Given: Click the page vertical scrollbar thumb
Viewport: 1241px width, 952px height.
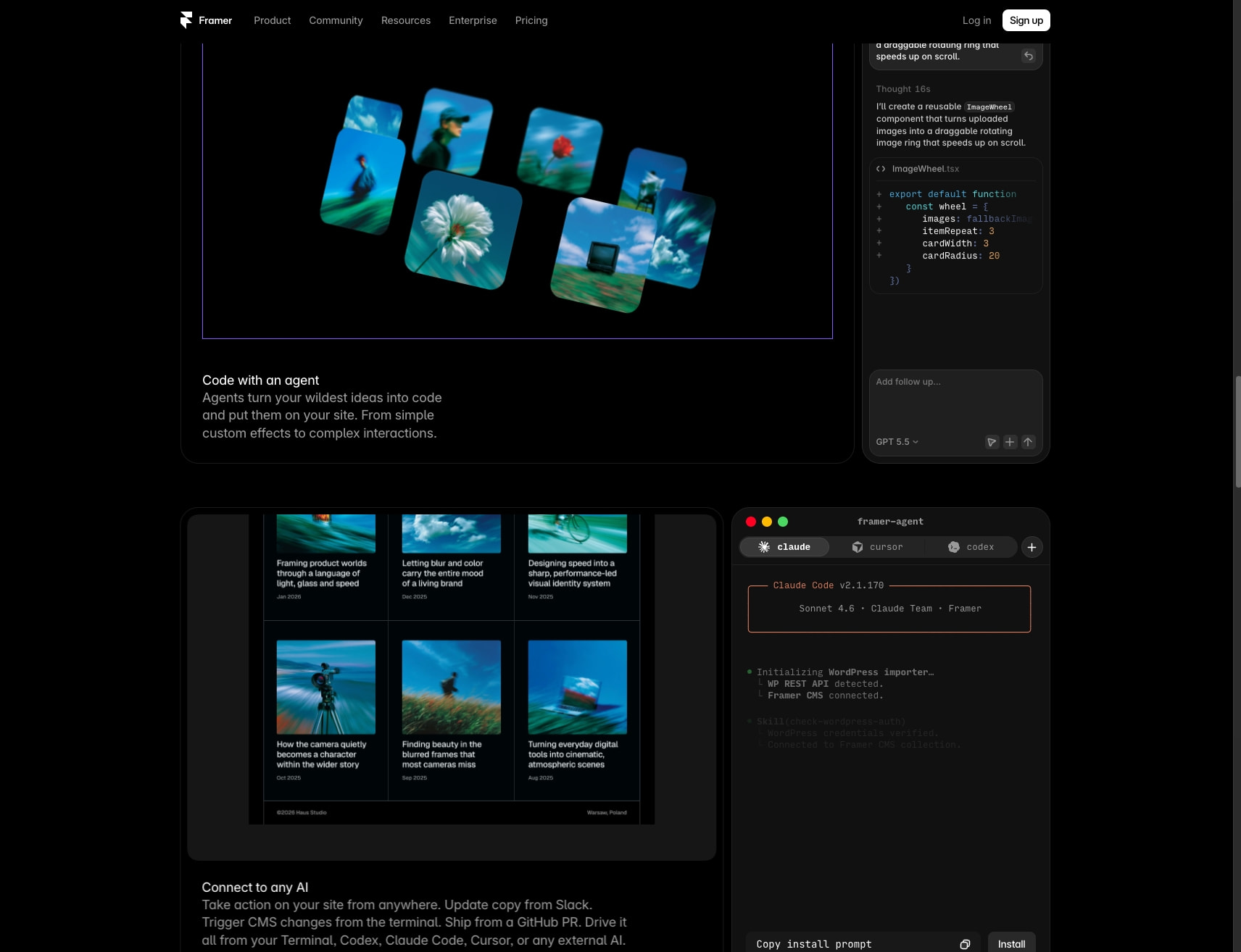Looking at the screenshot, I should click(x=1237, y=432).
